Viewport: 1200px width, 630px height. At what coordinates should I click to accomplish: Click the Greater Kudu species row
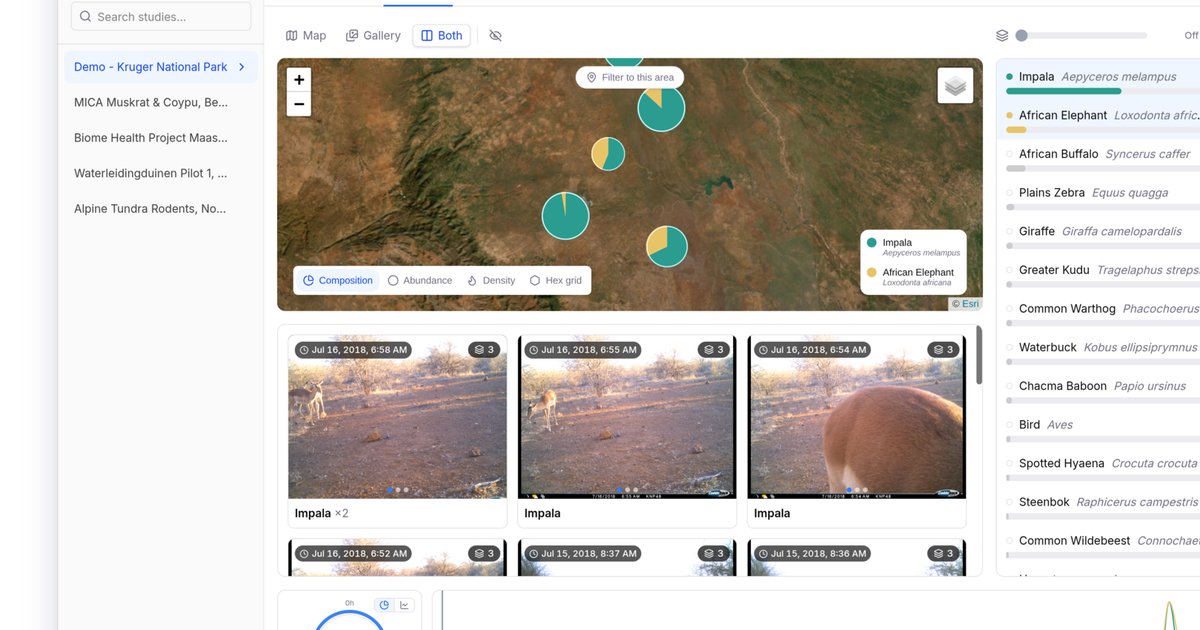[1100, 276]
